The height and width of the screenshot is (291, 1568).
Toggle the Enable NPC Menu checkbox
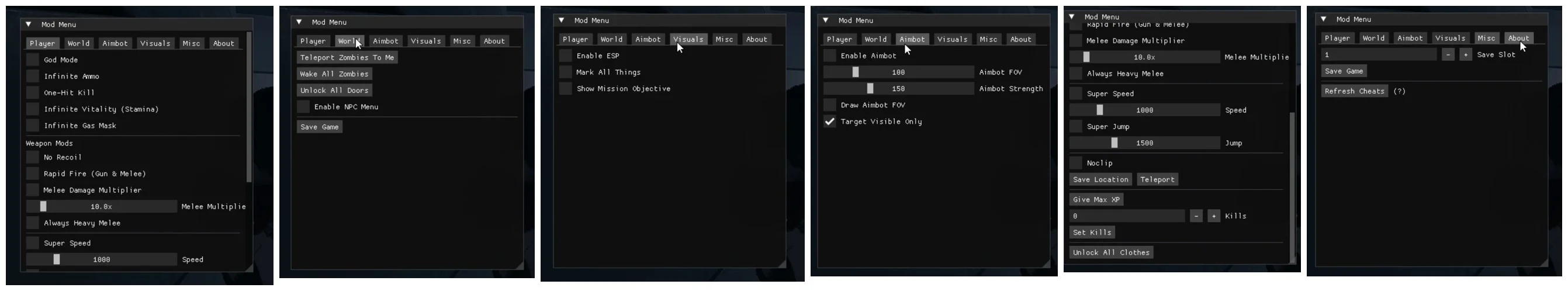point(303,106)
